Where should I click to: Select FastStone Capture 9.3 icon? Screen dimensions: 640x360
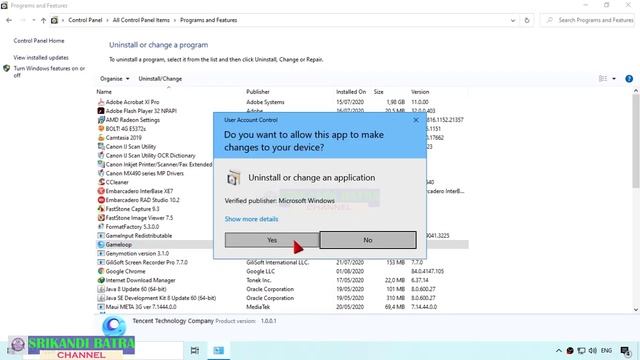(x=101, y=209)
